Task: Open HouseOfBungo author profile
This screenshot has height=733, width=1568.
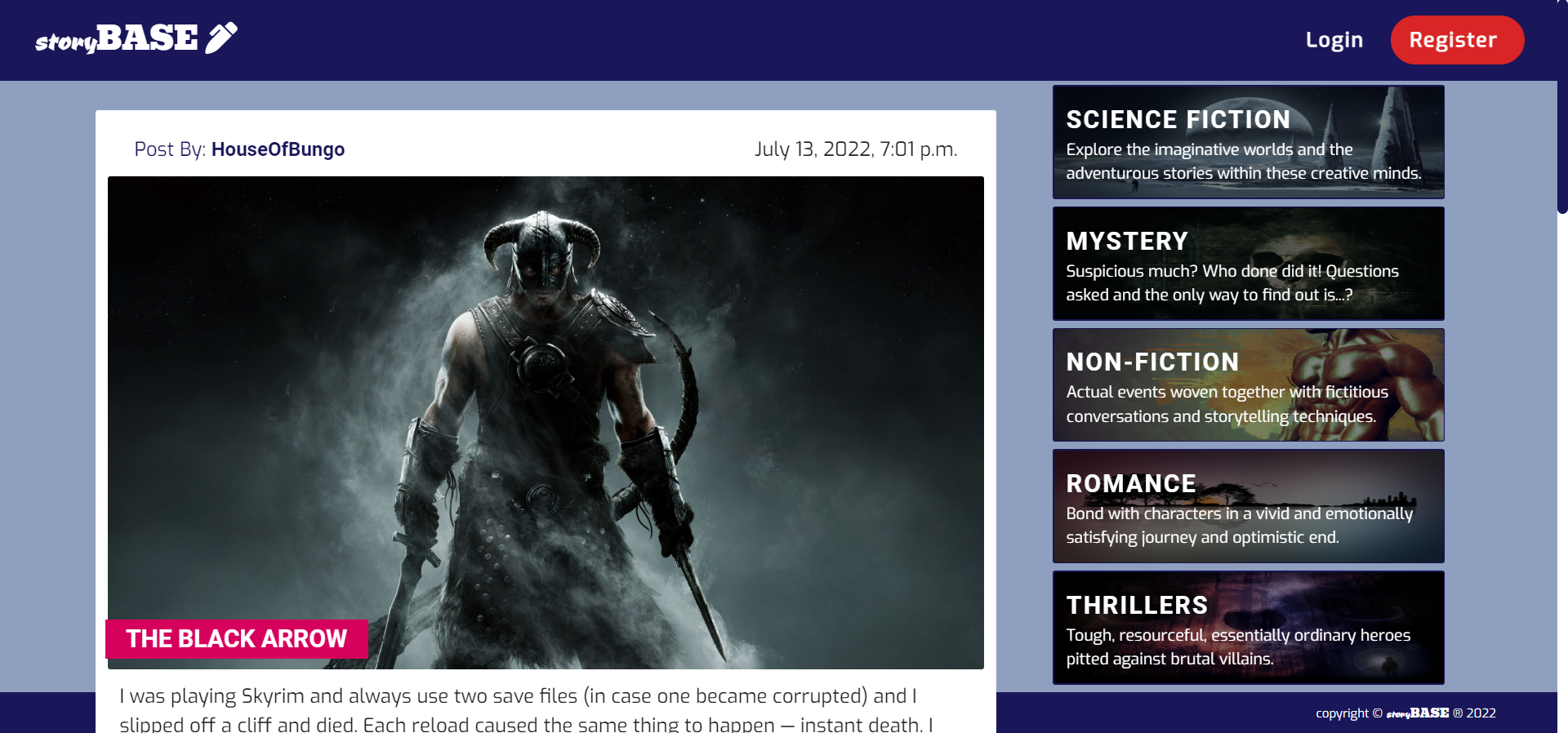Action: [278, 149]
